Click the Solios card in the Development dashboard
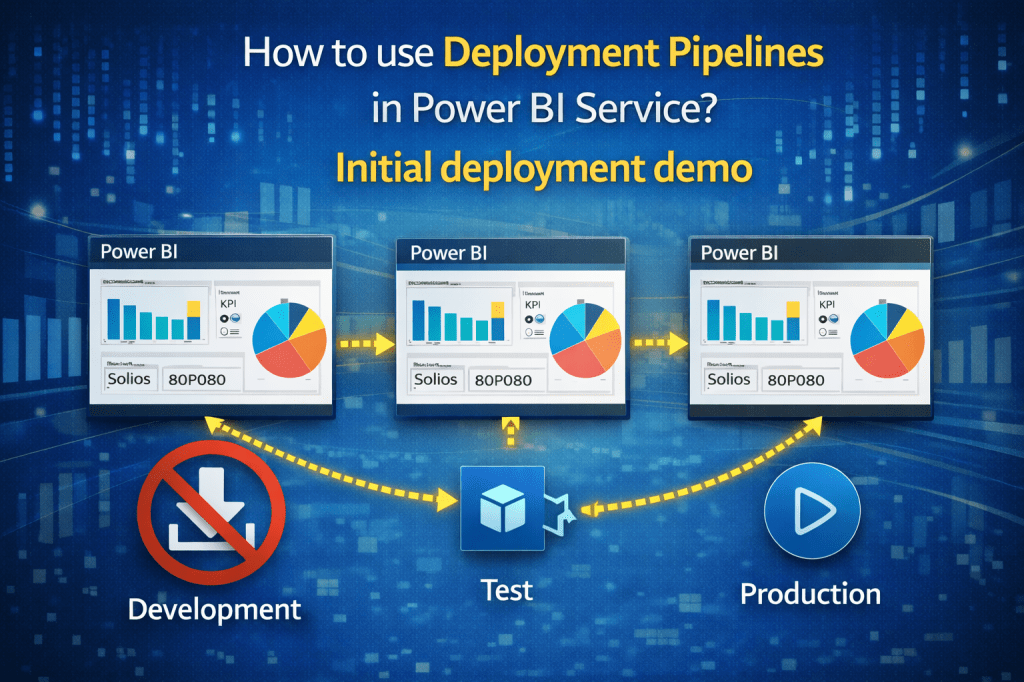Viewport: 1024px width, 682px height. (x=129, y=379)
